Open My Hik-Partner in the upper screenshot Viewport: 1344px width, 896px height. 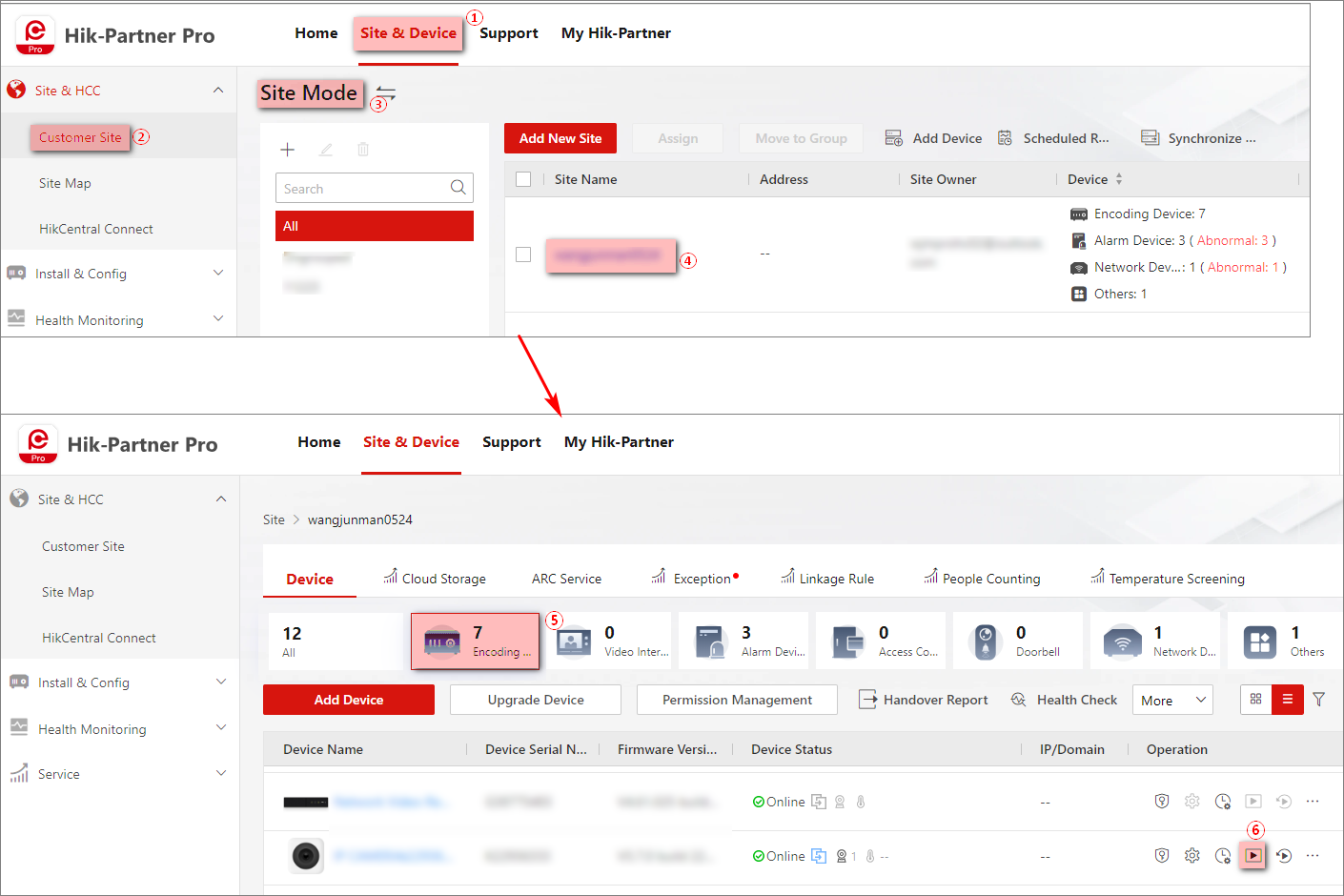(616, 33)
